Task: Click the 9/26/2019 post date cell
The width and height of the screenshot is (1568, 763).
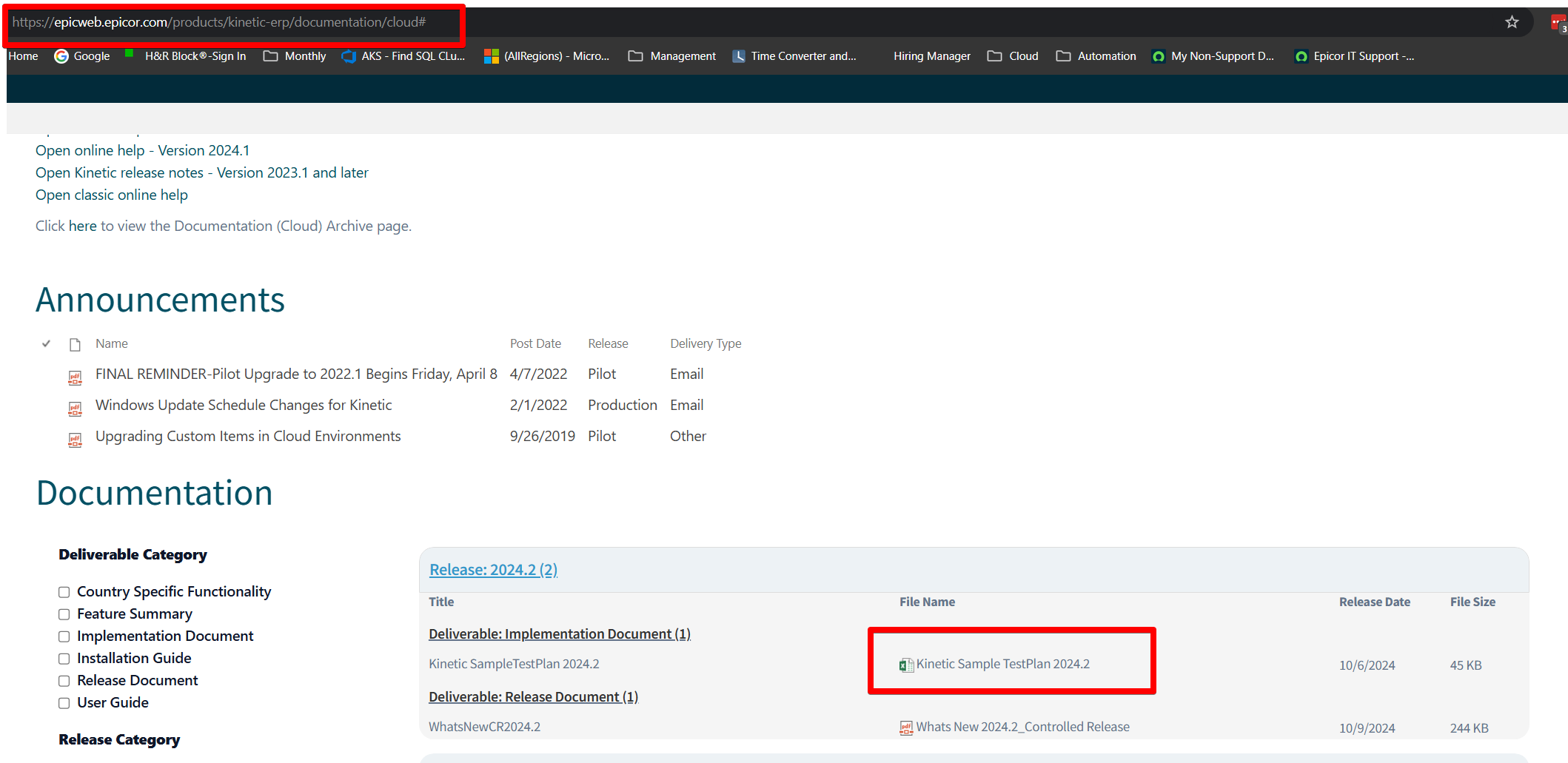Action: point(542,436)
